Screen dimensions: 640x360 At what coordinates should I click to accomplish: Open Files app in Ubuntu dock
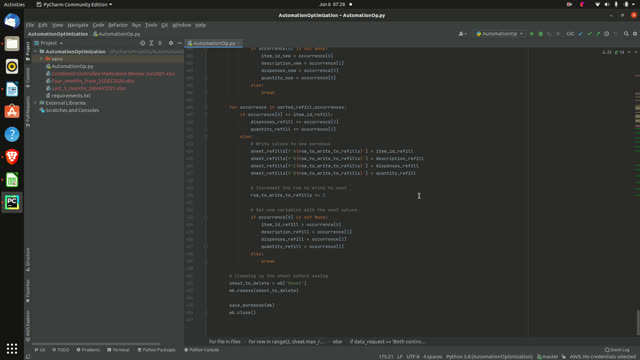coord(12,44)
